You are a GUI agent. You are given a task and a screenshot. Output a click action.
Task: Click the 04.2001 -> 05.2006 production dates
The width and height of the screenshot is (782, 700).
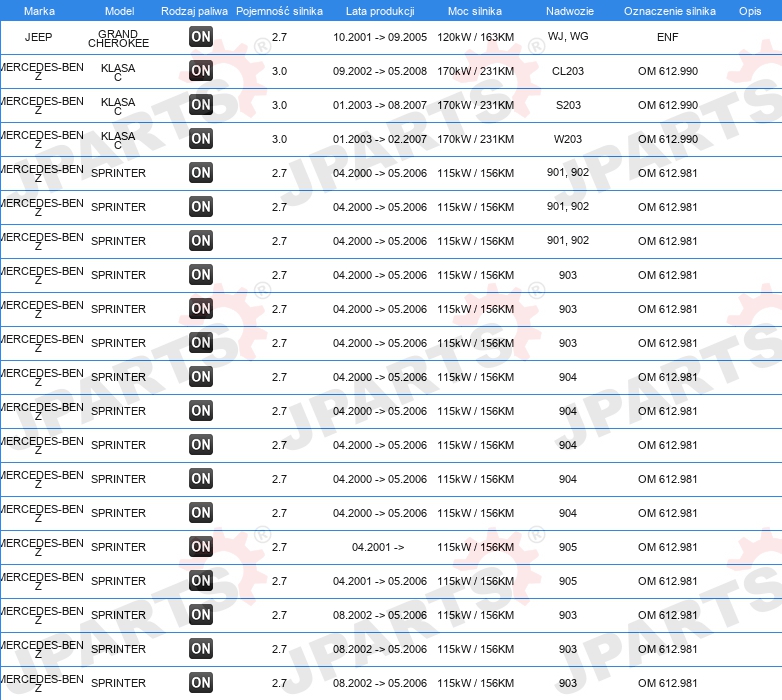tap(380, 581)
